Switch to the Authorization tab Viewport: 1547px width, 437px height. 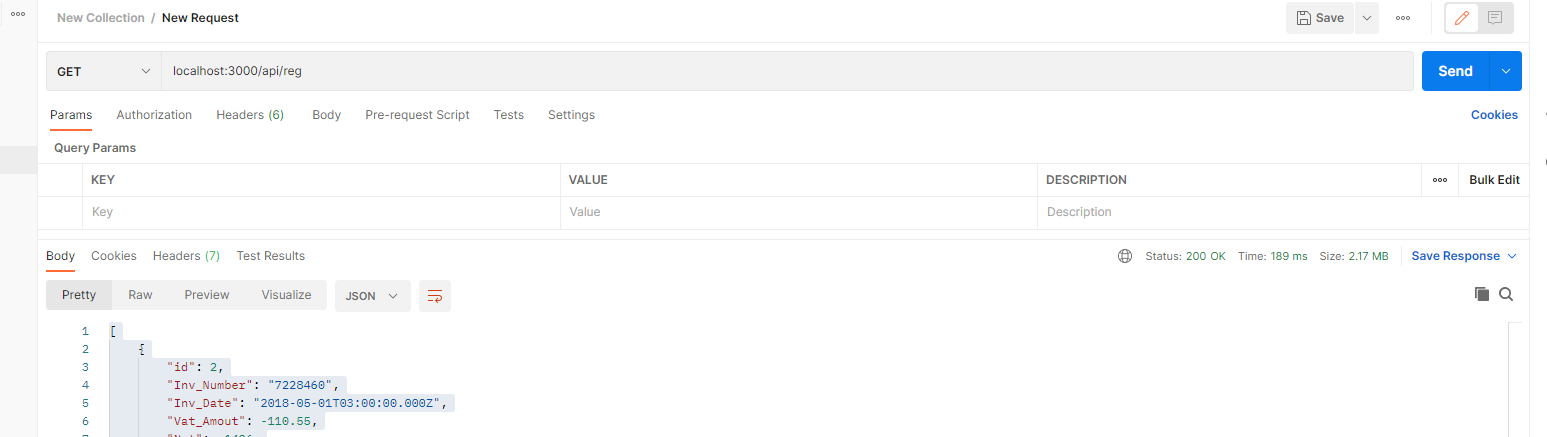154,115
